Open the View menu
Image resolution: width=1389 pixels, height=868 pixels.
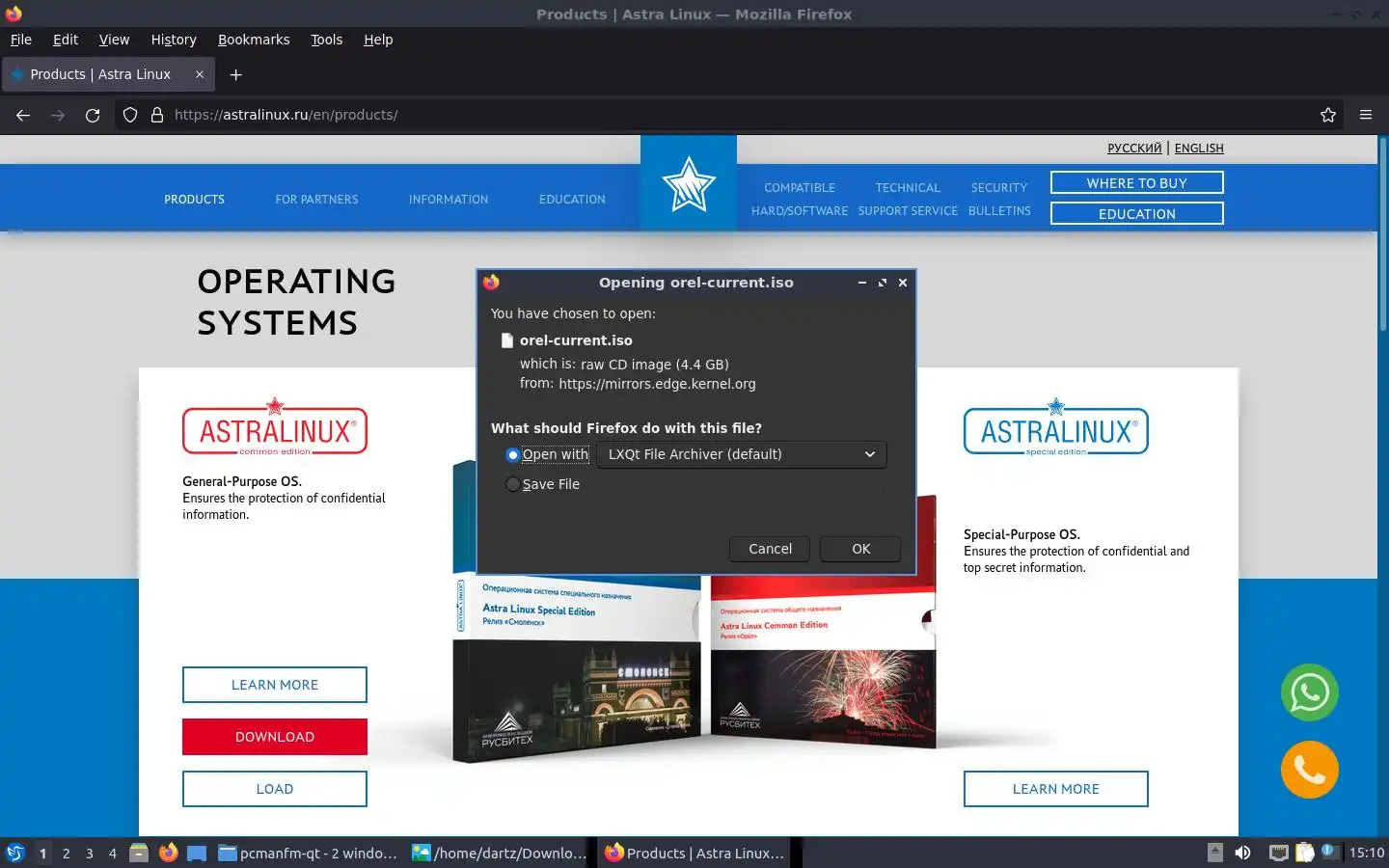[x=114, y=40]
